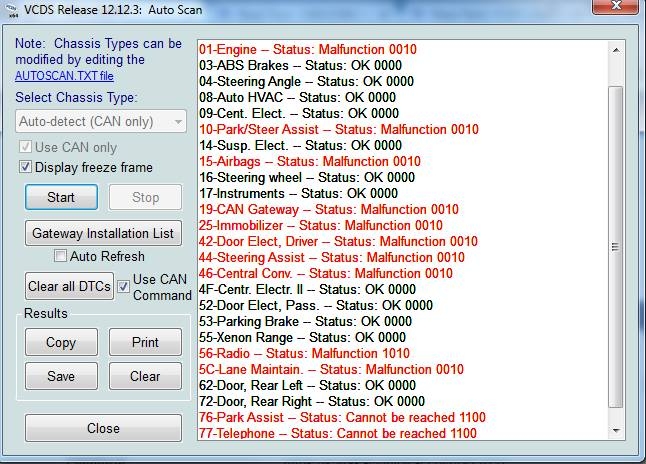Copy the scan results

coord(61,342)
